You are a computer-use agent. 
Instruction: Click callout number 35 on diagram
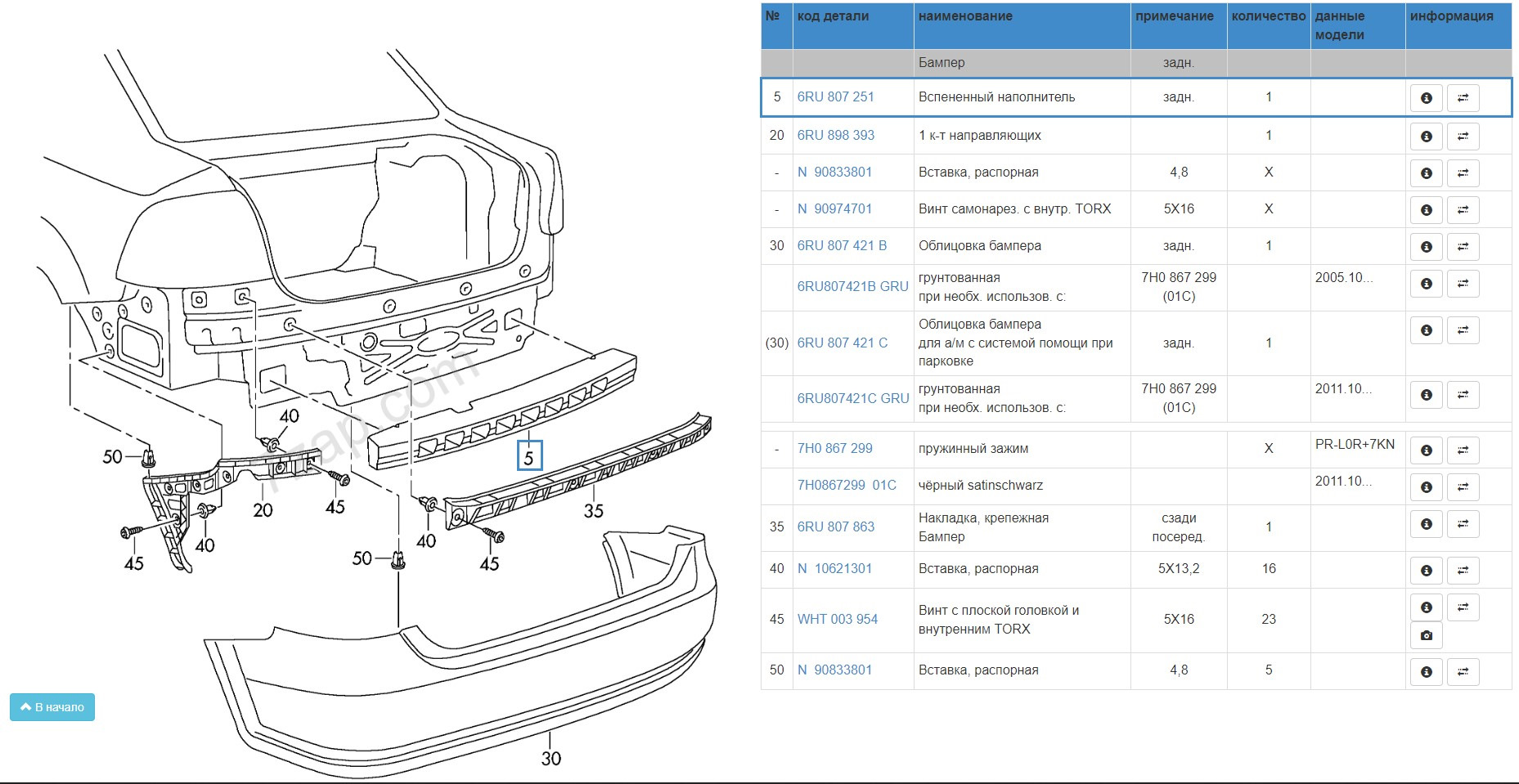coord(593,511)
